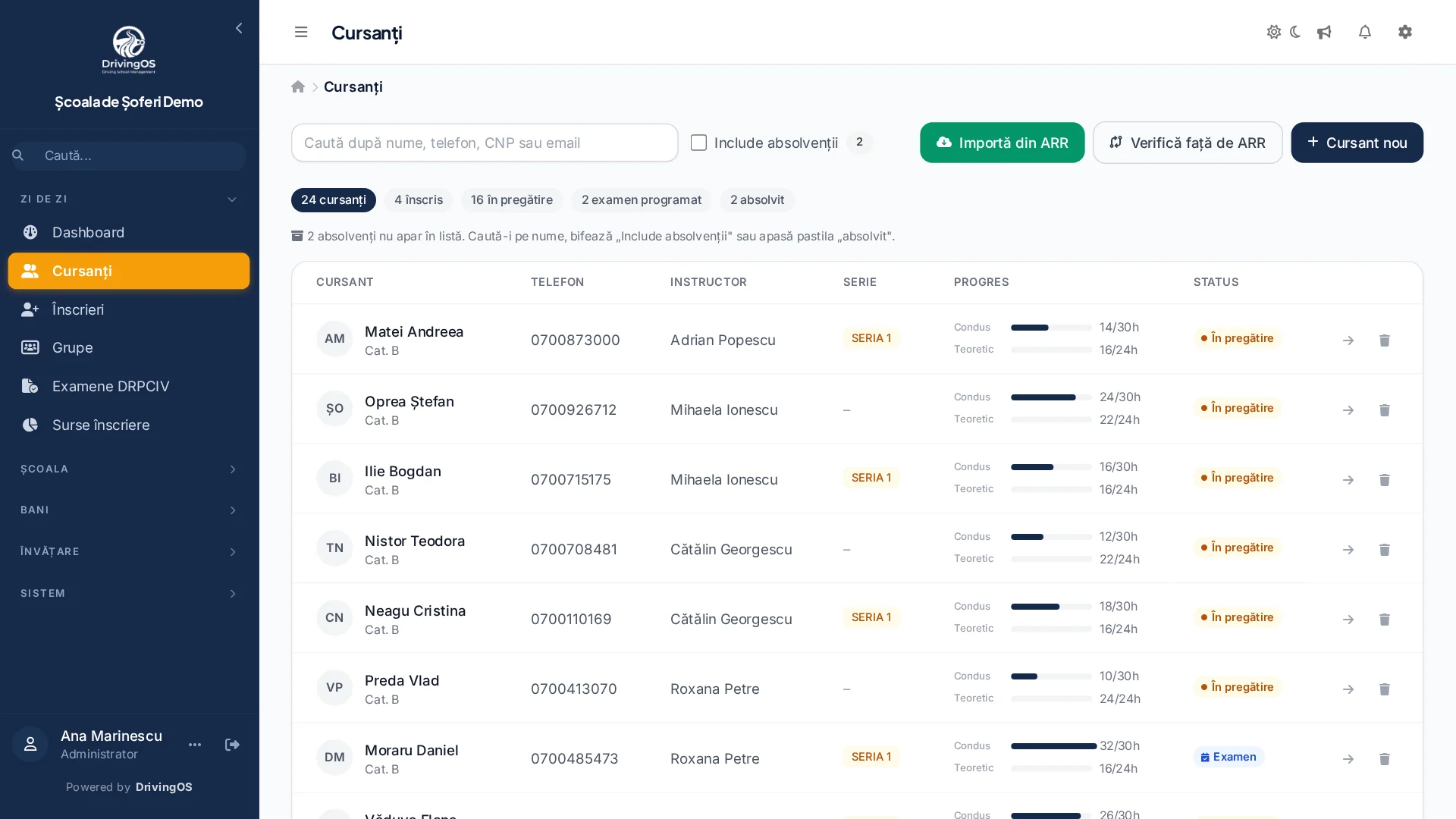The image size is (1456, 819).
Task: Open Înscrieri in sidebar
Action: 129,309
